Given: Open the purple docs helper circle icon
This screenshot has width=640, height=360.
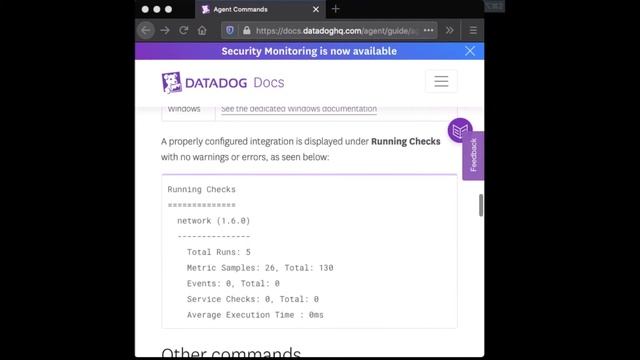Looking at the screenshot, I should 460,130.
